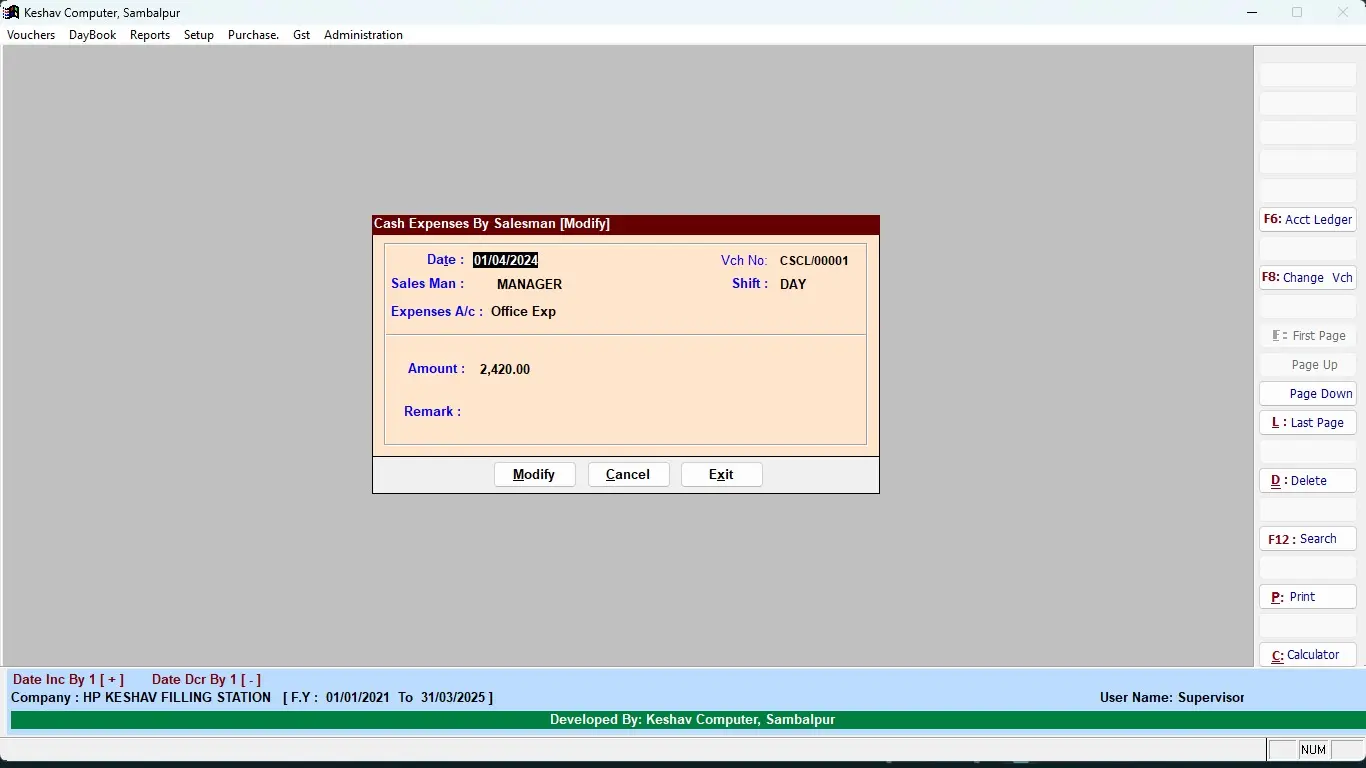Click the Amount field 2,420.00
This screenshot has height=768, width=1366.
pos(505,370)
